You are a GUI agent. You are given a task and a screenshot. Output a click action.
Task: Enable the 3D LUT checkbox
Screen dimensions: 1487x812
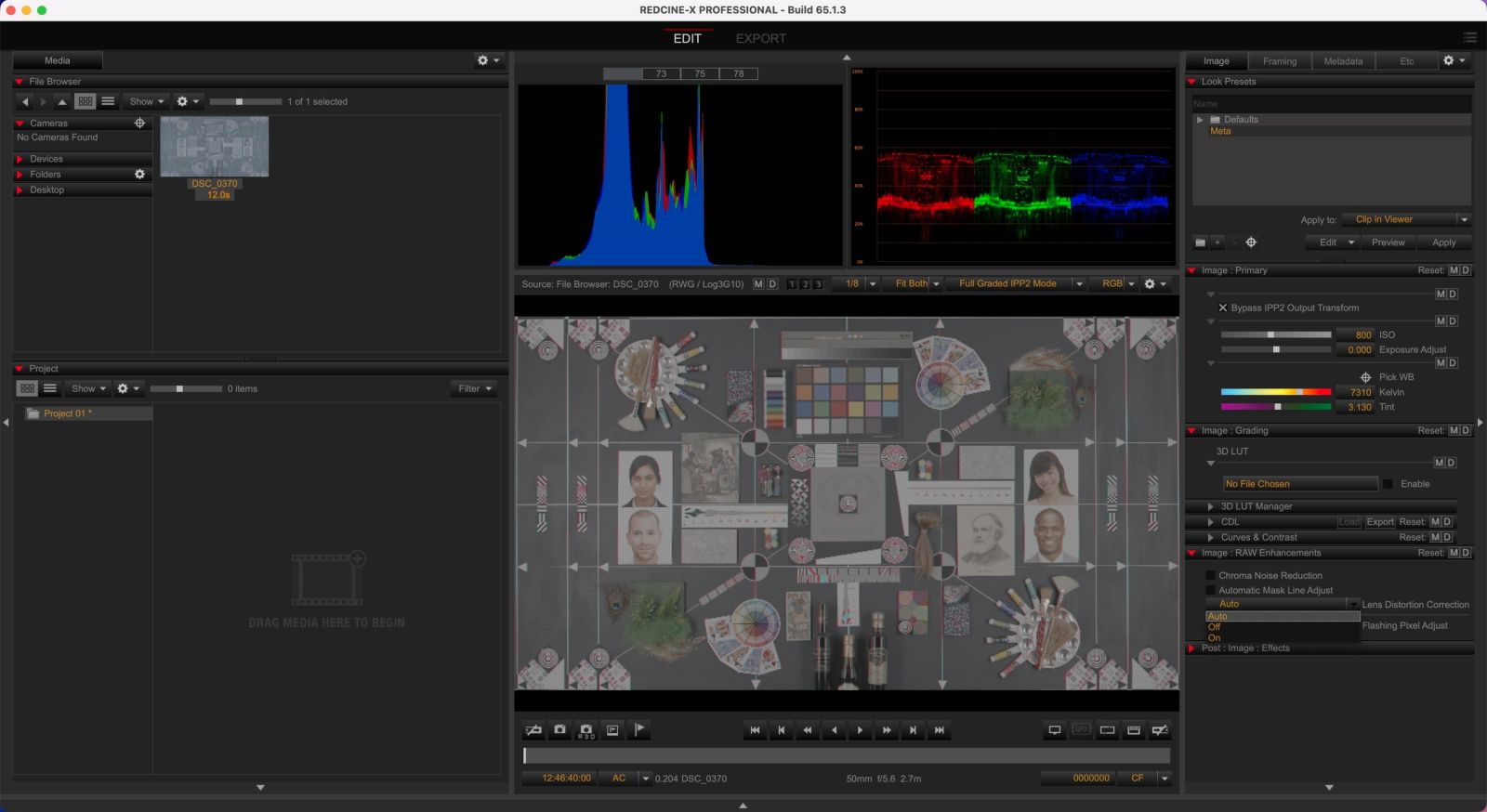coord(1388,484)
